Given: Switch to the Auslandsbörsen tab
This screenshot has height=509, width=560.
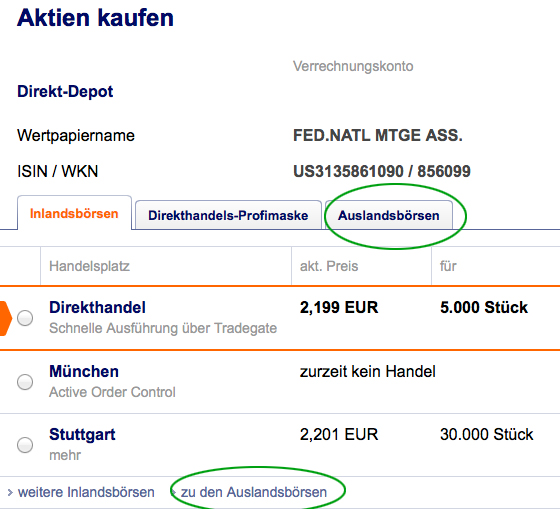Looking at the screenshot, I should pyautogui.click(x=389, y=215).
